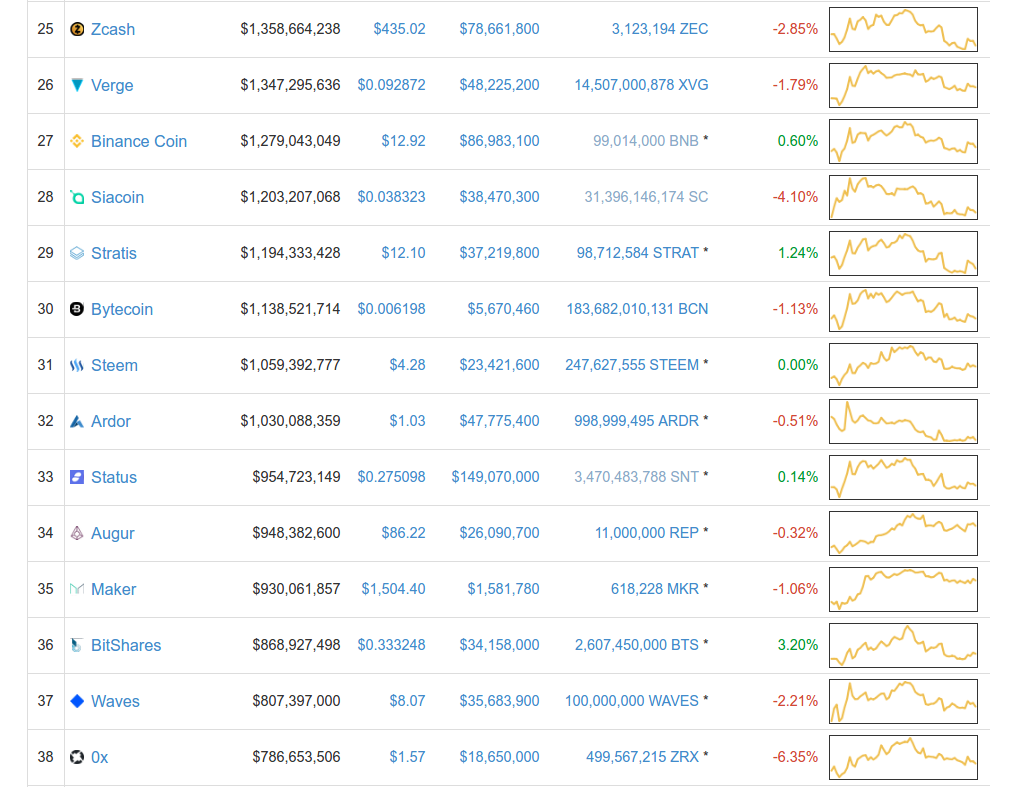The width and height of the screenshot is (1016, 787).
Task: Open the Augur coin page link
Action: pos(113,534)
